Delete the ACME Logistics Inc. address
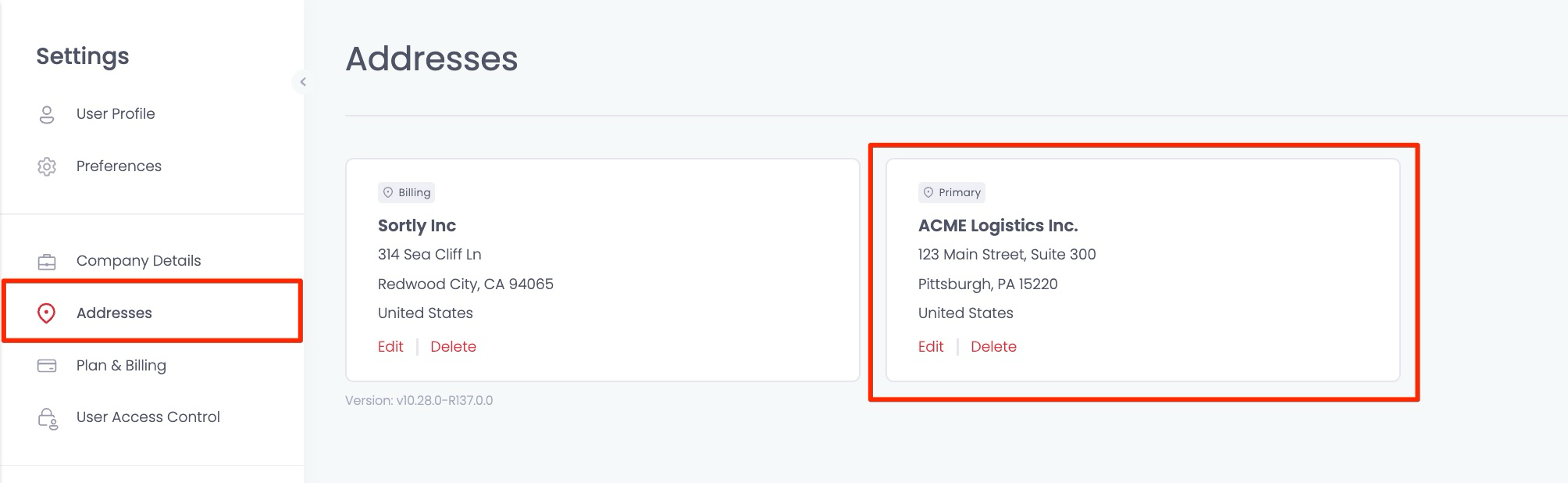Image resolution: width=1568 pixels, height=483 pixels. point(993,346)
